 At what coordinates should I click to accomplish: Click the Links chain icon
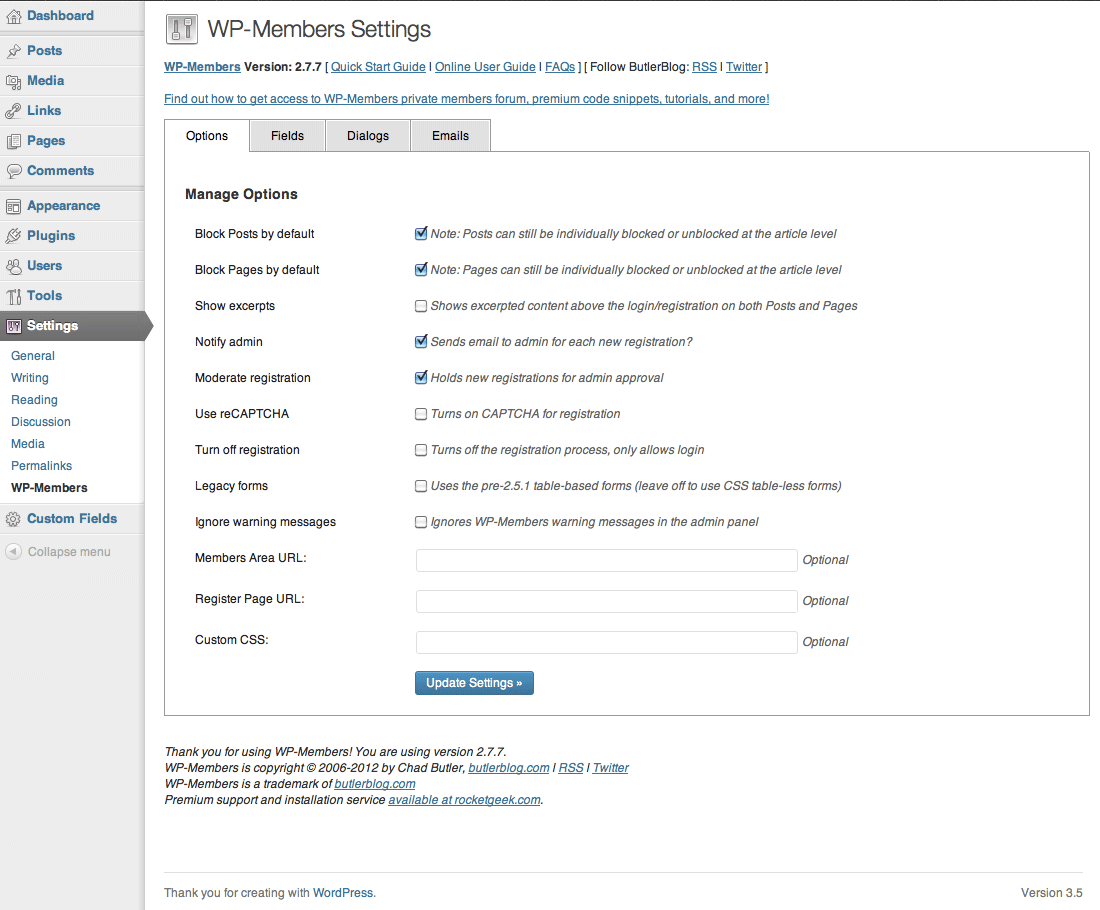pyautogui.click(x=13, y=111)
